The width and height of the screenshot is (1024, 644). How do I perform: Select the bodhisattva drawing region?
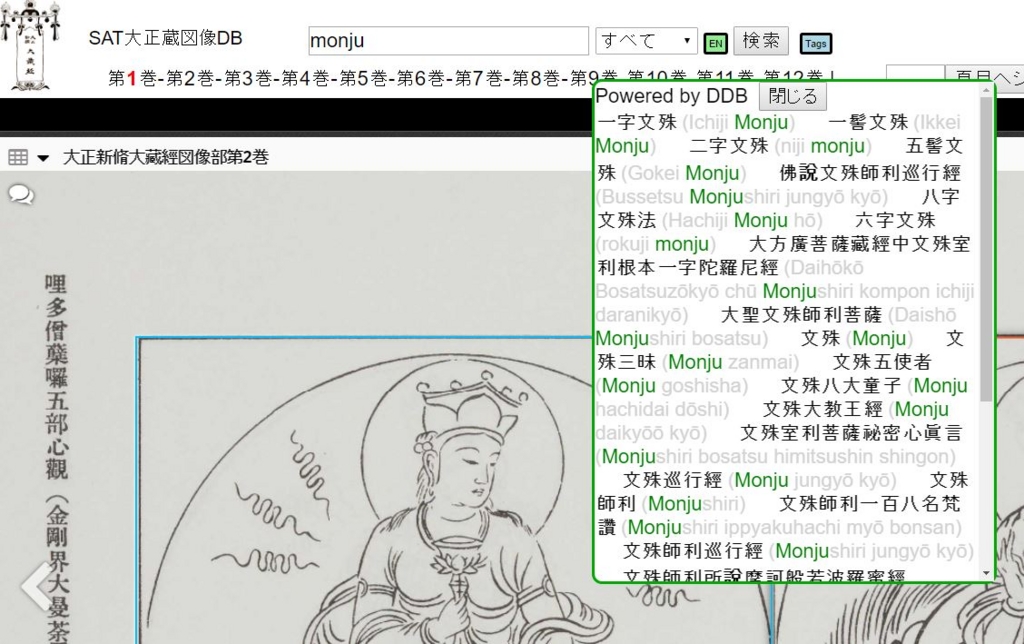point(455,490)
